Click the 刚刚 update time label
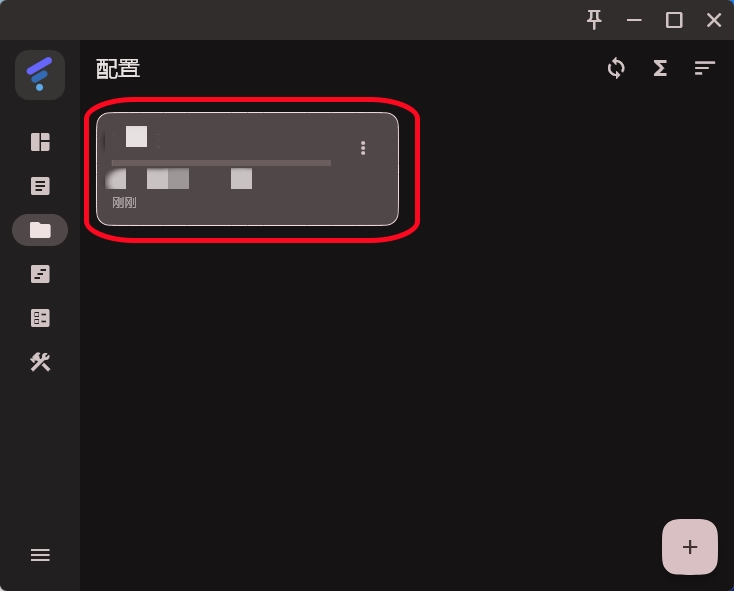Image resolution: width=734 pixels, height=591 pixels. click(124, 203)
